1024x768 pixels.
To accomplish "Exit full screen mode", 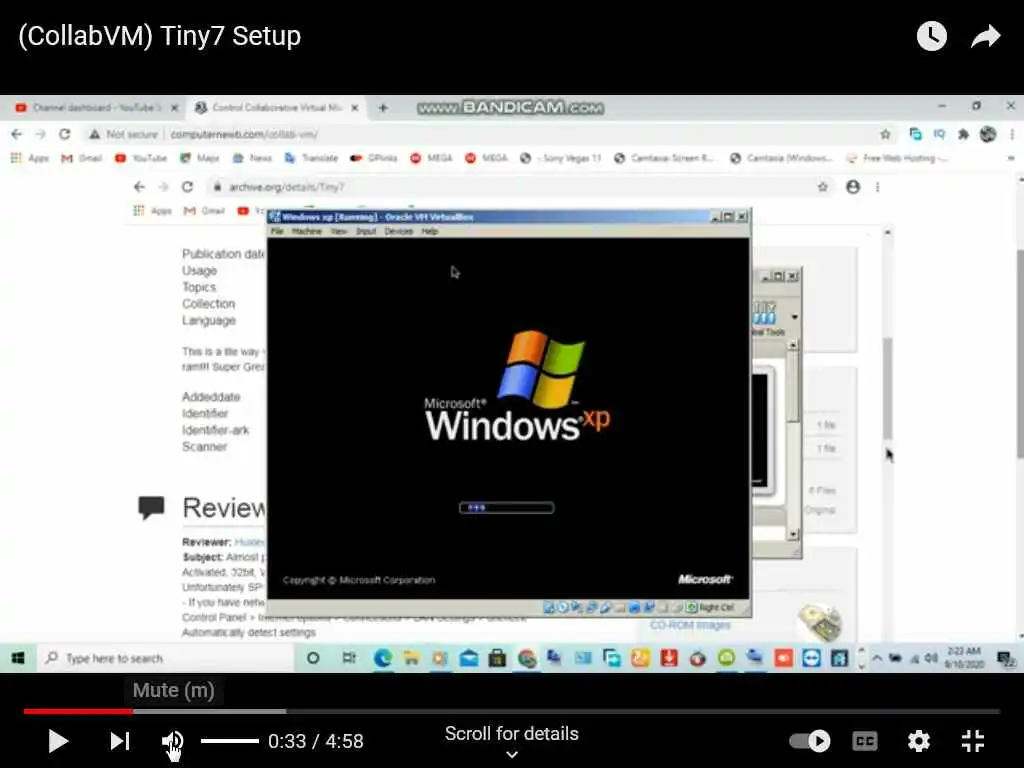I will (x=973, y=741).
